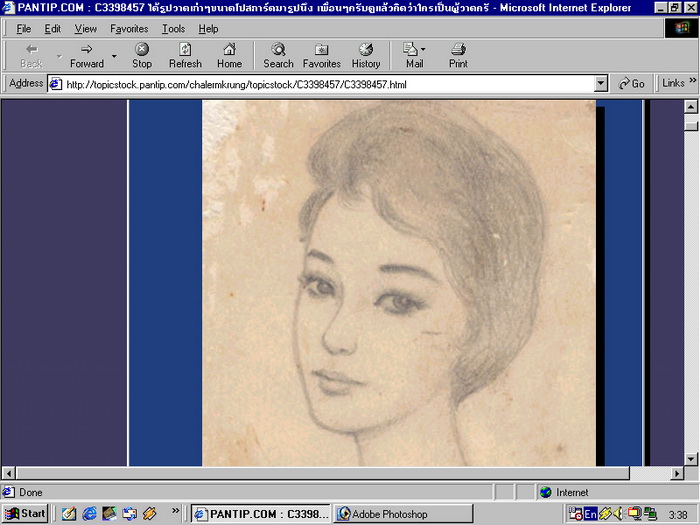The height and width of the screenshot is (525, 700).
Task: Go to the Home page
Action: point(229,55)
